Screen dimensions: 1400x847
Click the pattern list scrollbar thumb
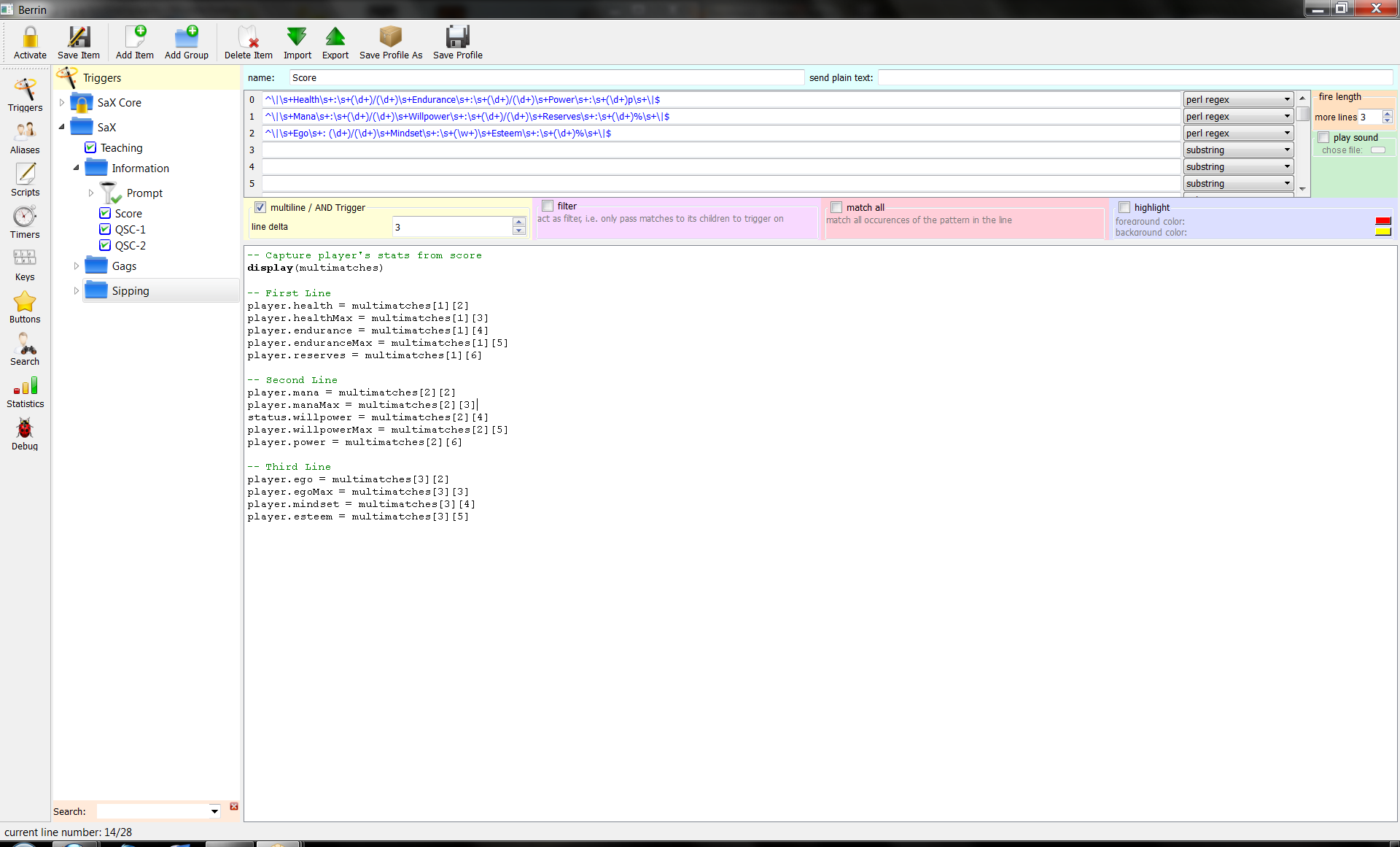click(1302, 113)
